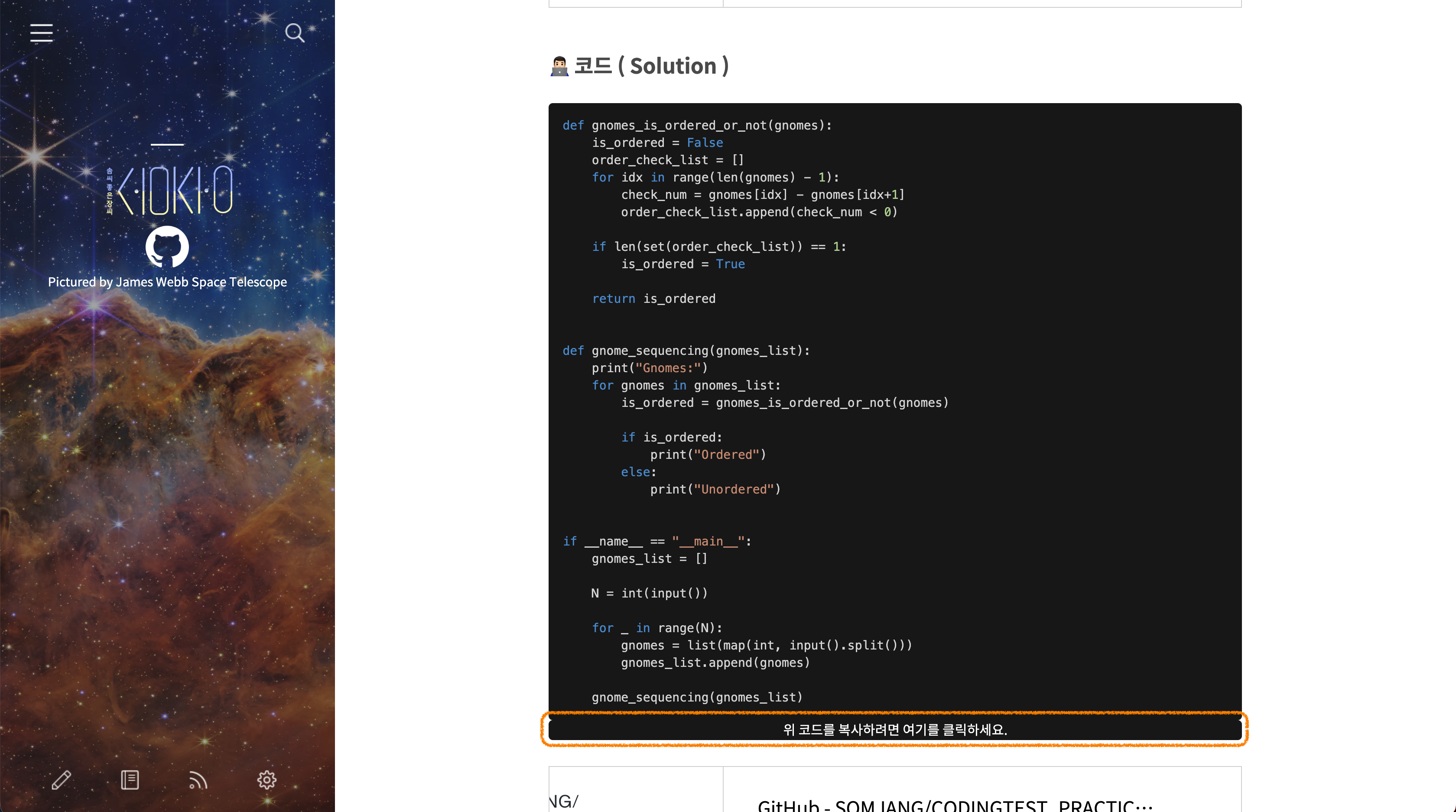Click the developer emoji beside 코드 heading
Image resolution: width=1456 pixels, height=812 pixels.
(x=559, y=67)
